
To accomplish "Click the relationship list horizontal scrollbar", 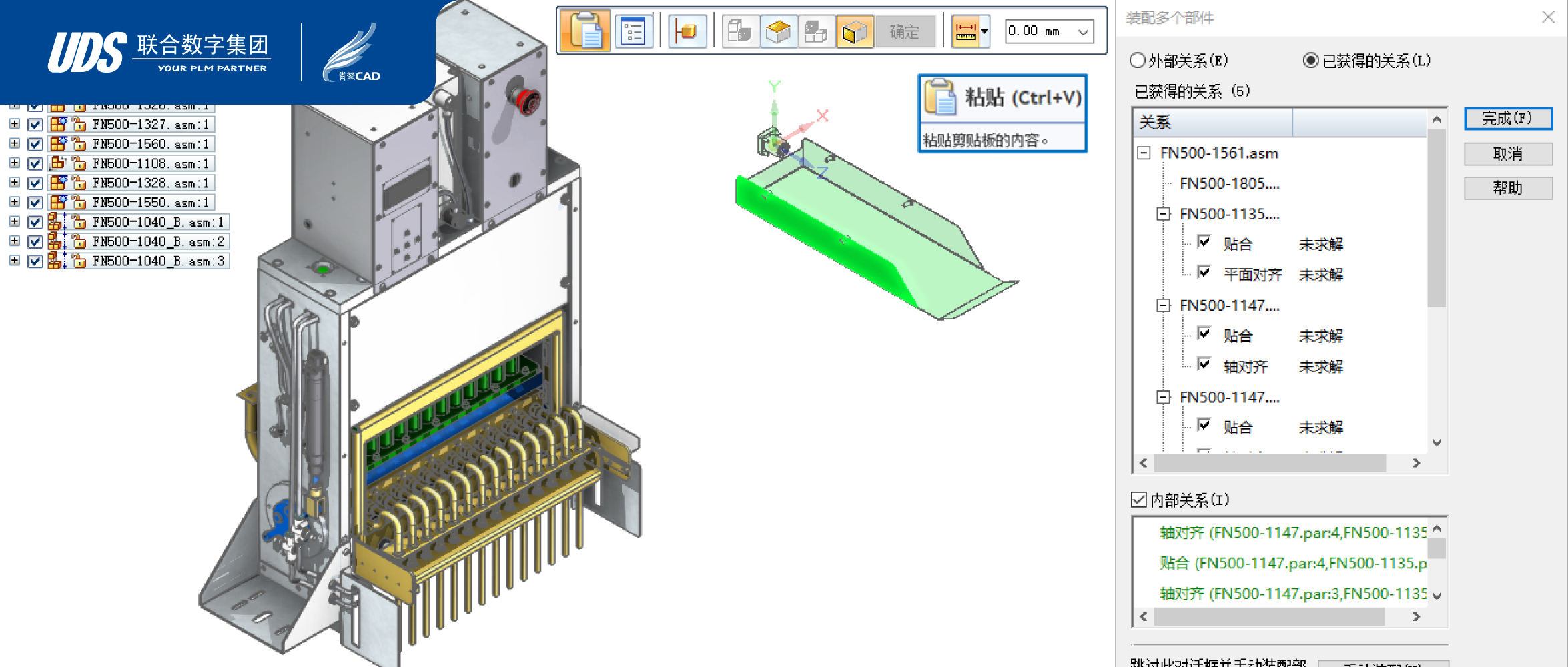I will (x=1269, y=463).
